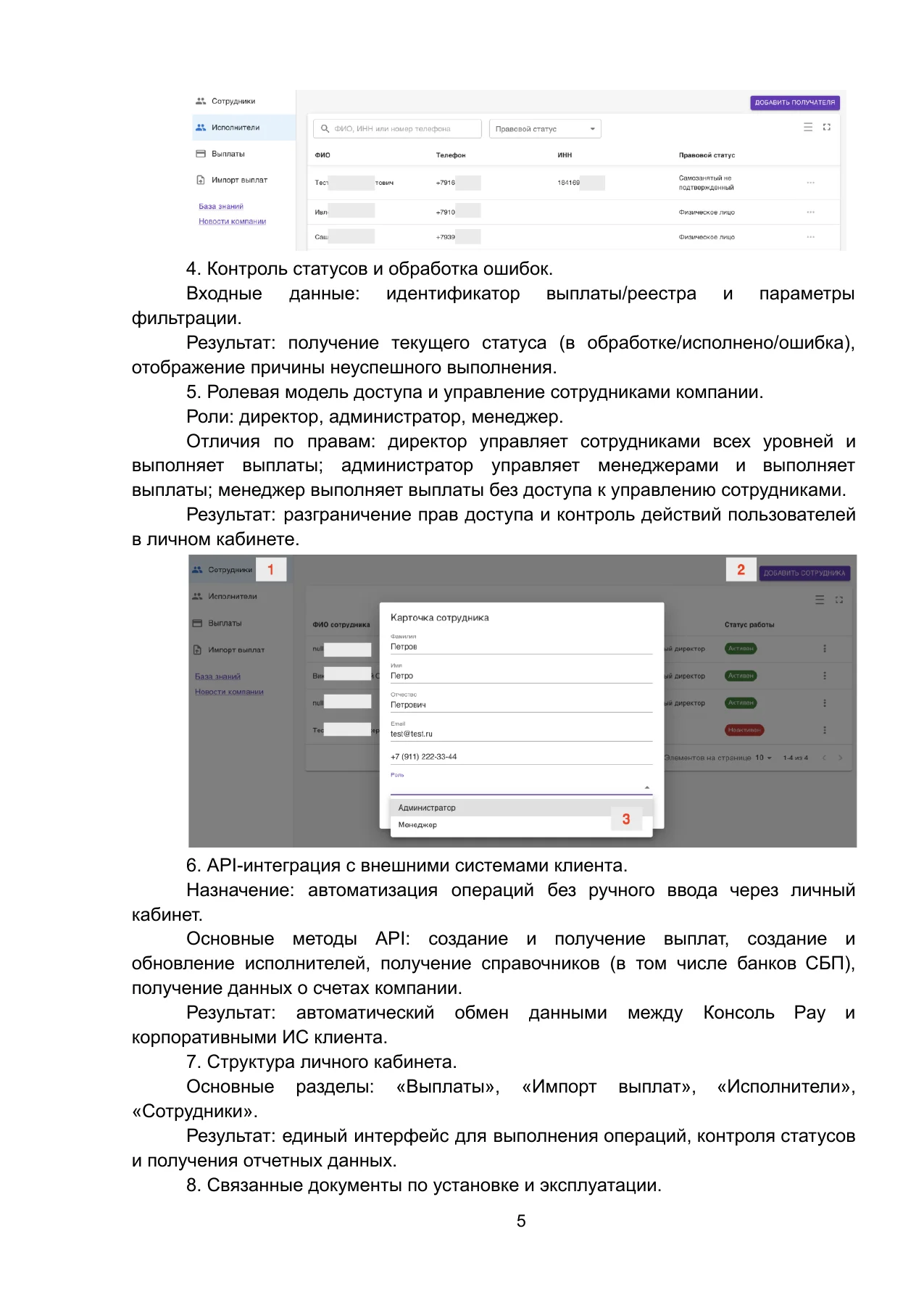Go to the next page with the right chevron
Image resolution: width=924 pixels, height=1305 pixels.
[841, 758]
